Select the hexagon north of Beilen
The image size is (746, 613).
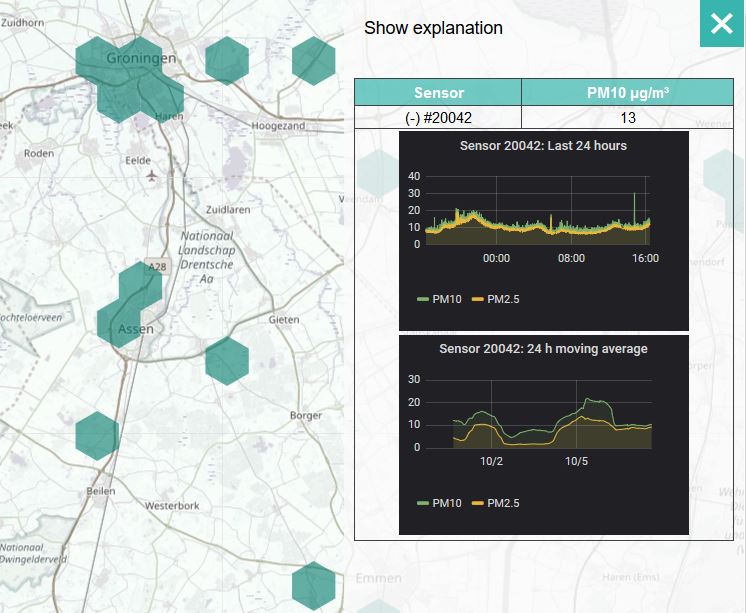[x=97, y=436]
